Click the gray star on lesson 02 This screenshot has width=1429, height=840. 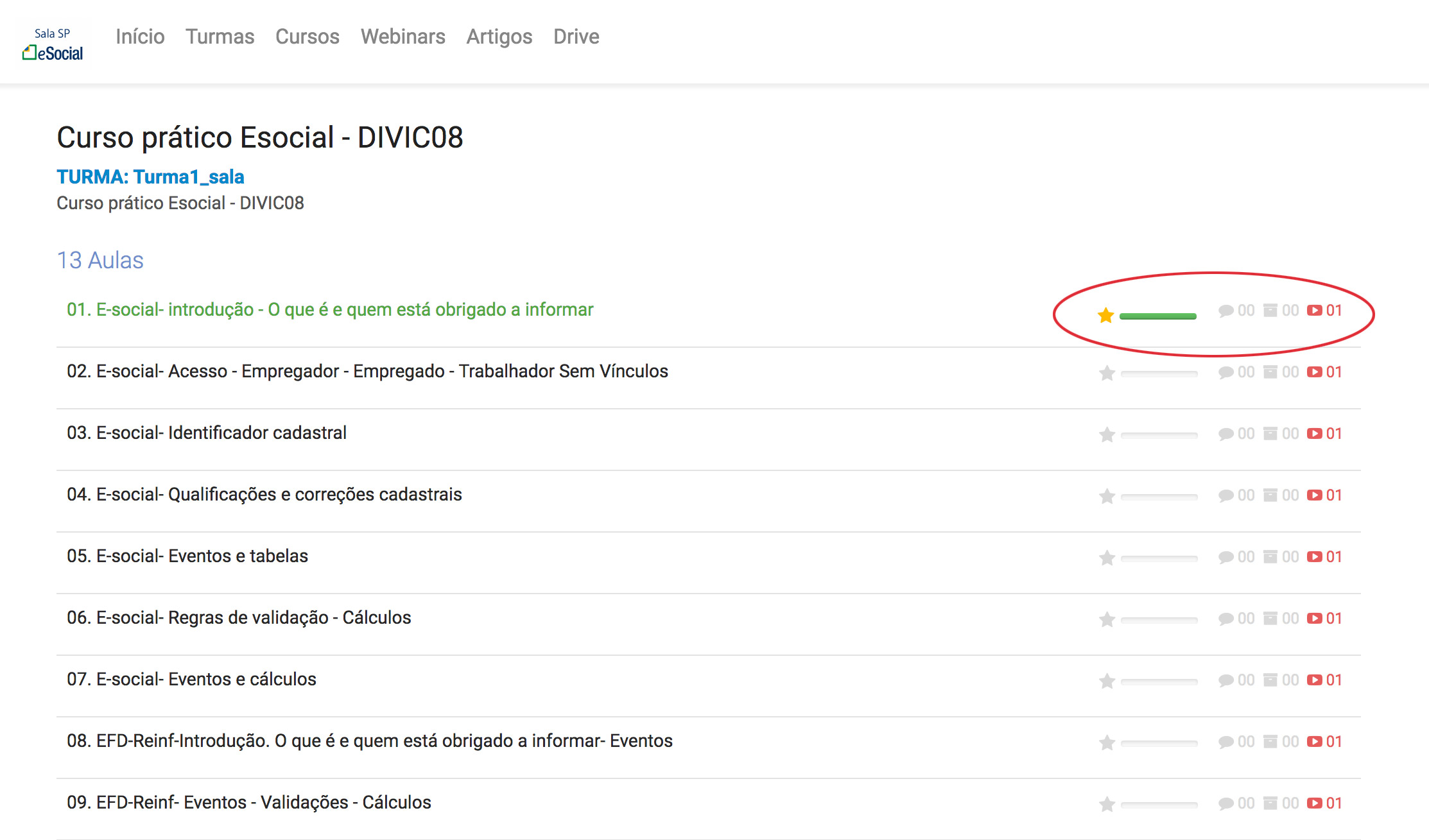(x=1107, y=373)
